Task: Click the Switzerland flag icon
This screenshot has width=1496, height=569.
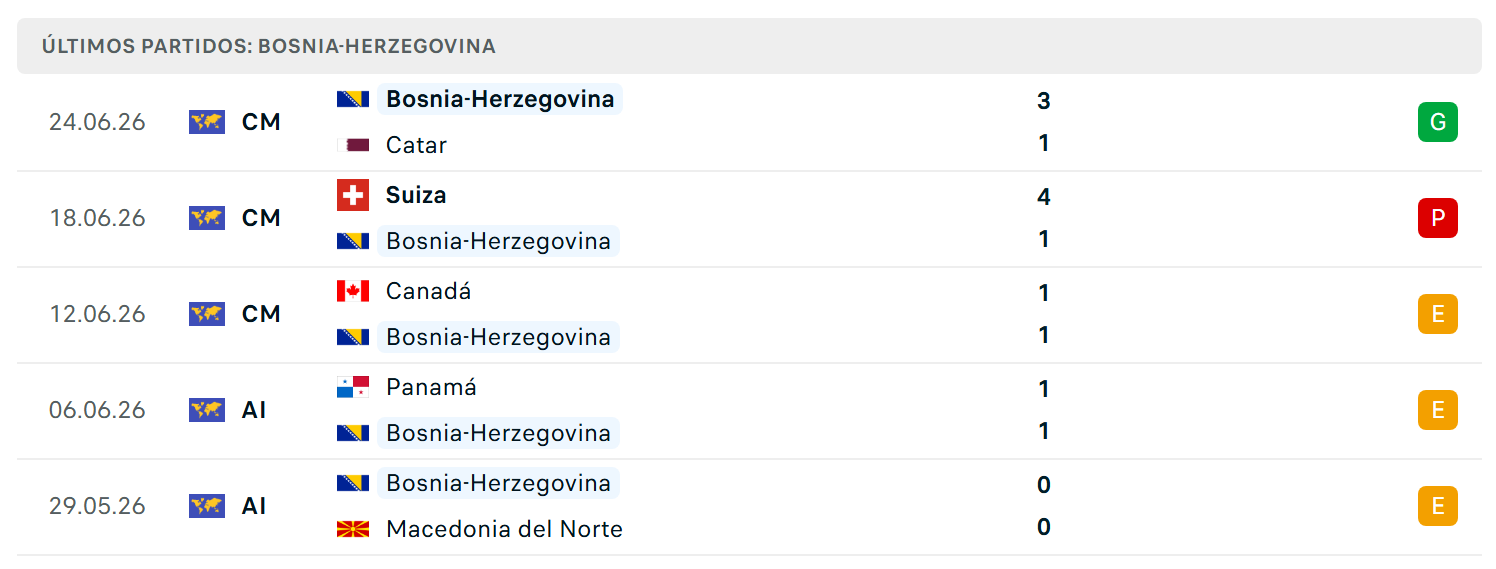Action: [353, 195]
